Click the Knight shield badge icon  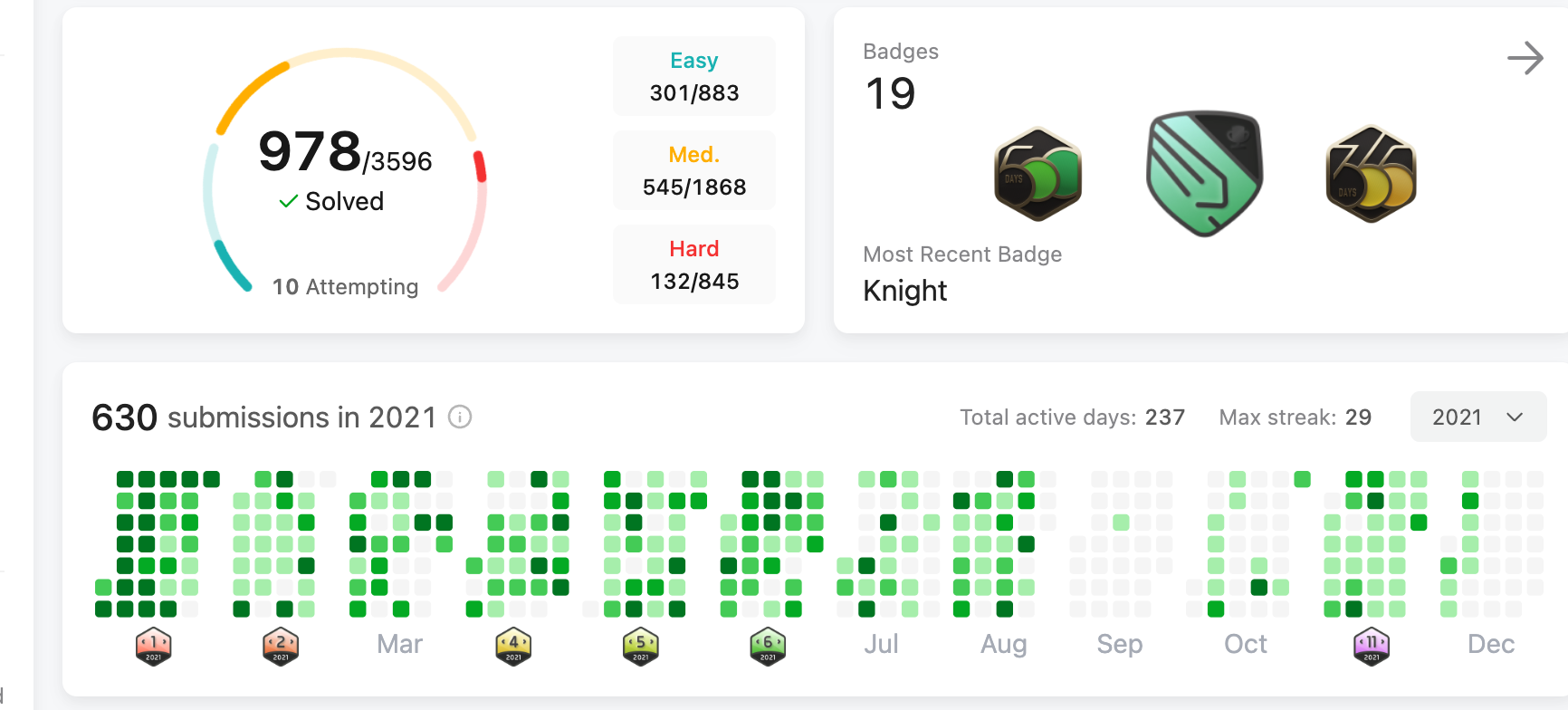1204,172
